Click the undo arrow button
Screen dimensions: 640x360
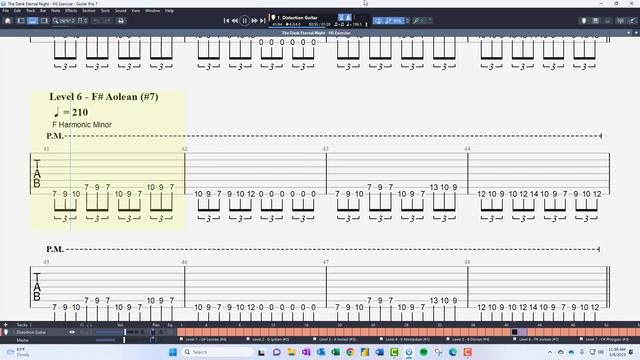(97, 20)
